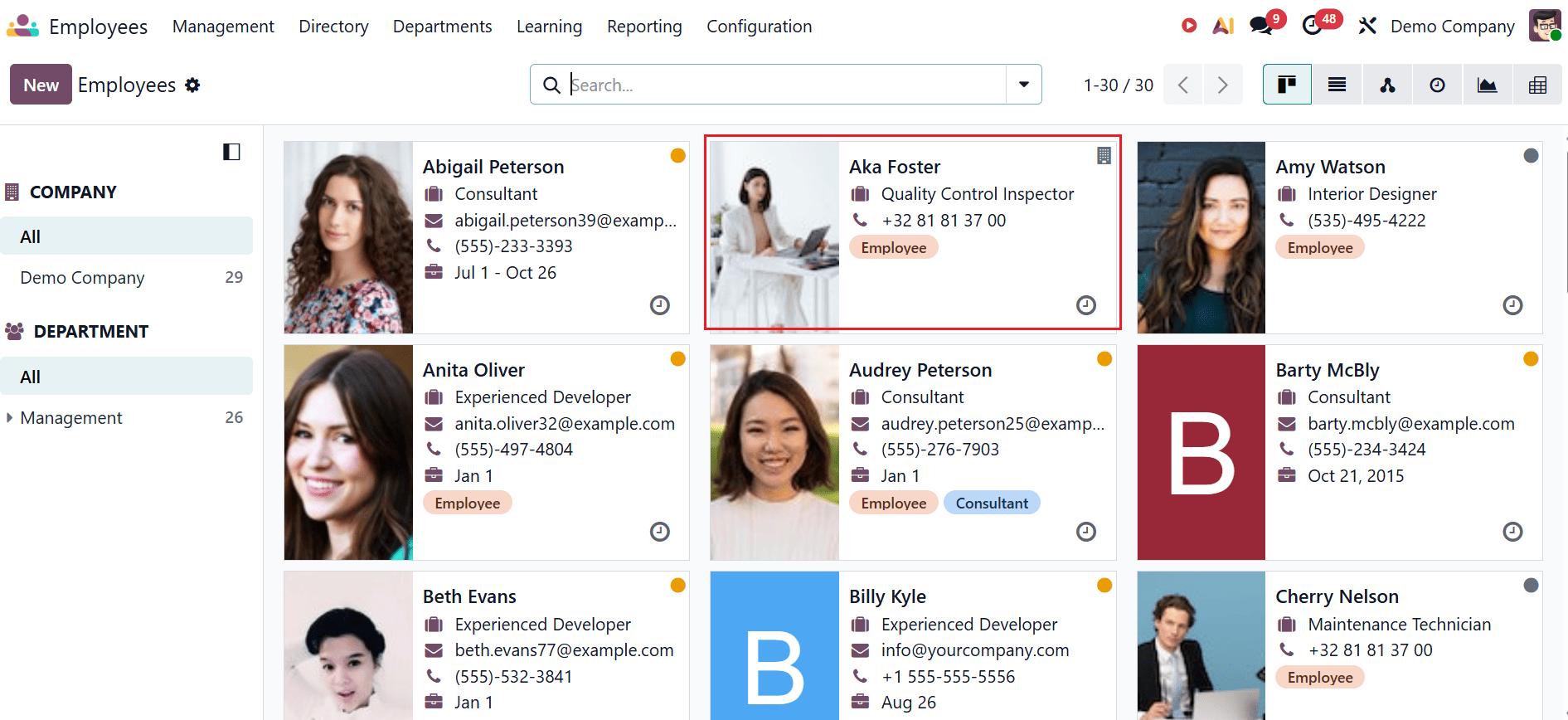Open the Directory menu
This screenshot has width=1568, height=720.
tap(333, 26)
